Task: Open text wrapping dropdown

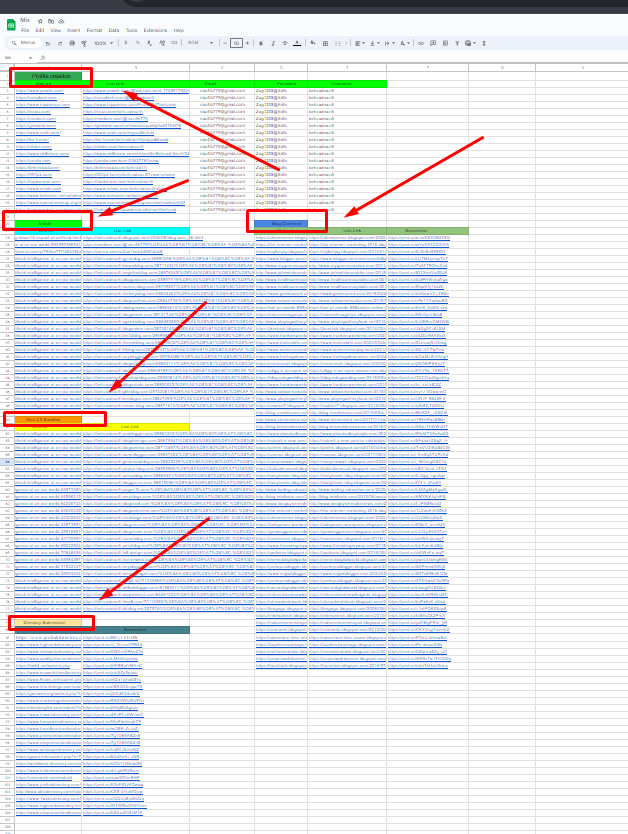Action: tap(390, 43)
